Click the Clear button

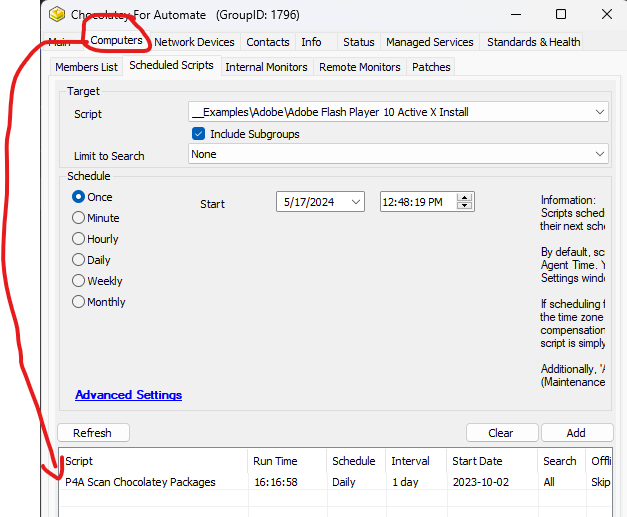(501, 433)
